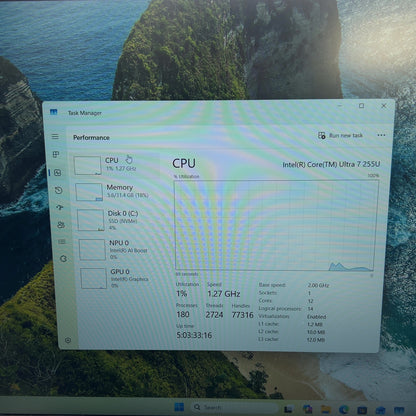Click the Performance page heading
Image resolution: width=416 pixels, height=416 pixels.
[x=91, y=137]
